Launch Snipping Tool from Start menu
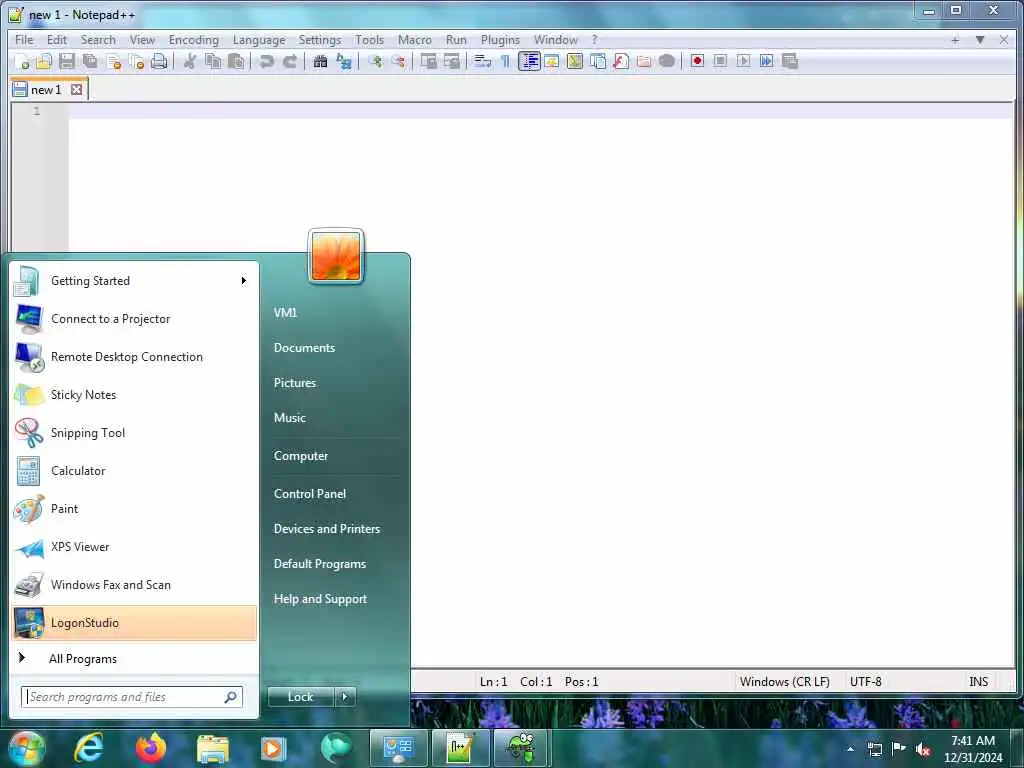 tap(134, 433)
